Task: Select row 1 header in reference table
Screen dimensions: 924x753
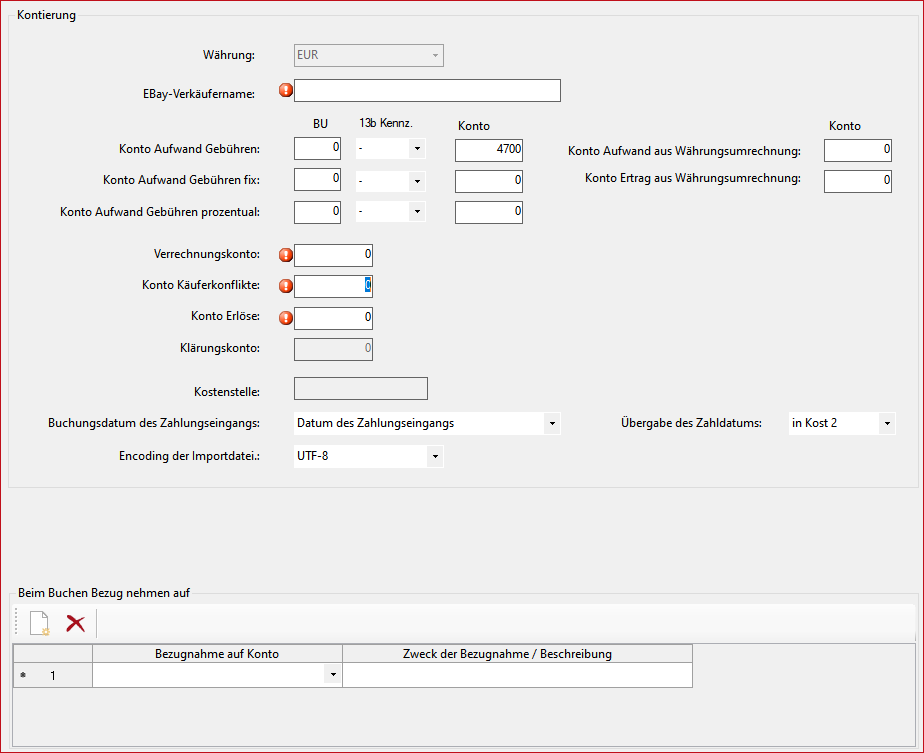Action: pos(52,676)
